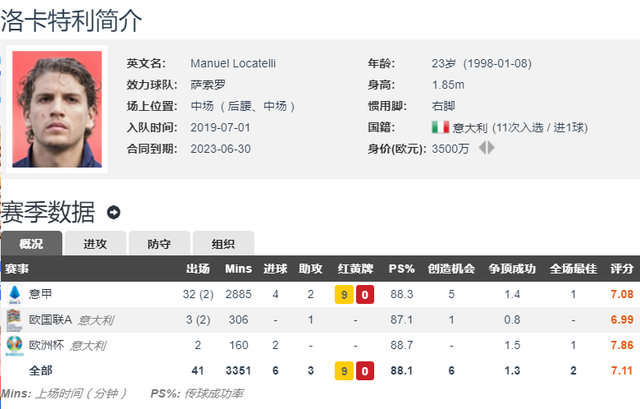Click the 欧洲杯 competition link
This screenshot has width=640, height=409.
click(46, 345)
